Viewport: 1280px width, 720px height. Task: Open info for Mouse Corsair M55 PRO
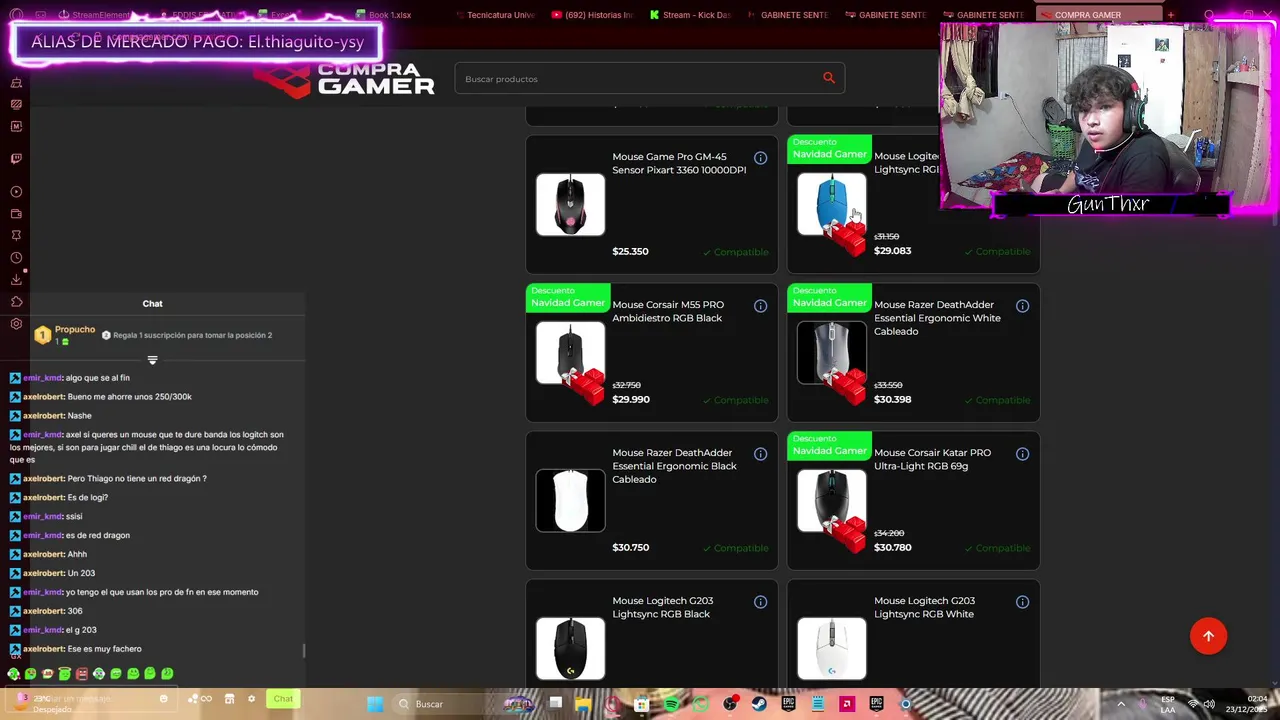pyautogui.click(x=760, y=306)
